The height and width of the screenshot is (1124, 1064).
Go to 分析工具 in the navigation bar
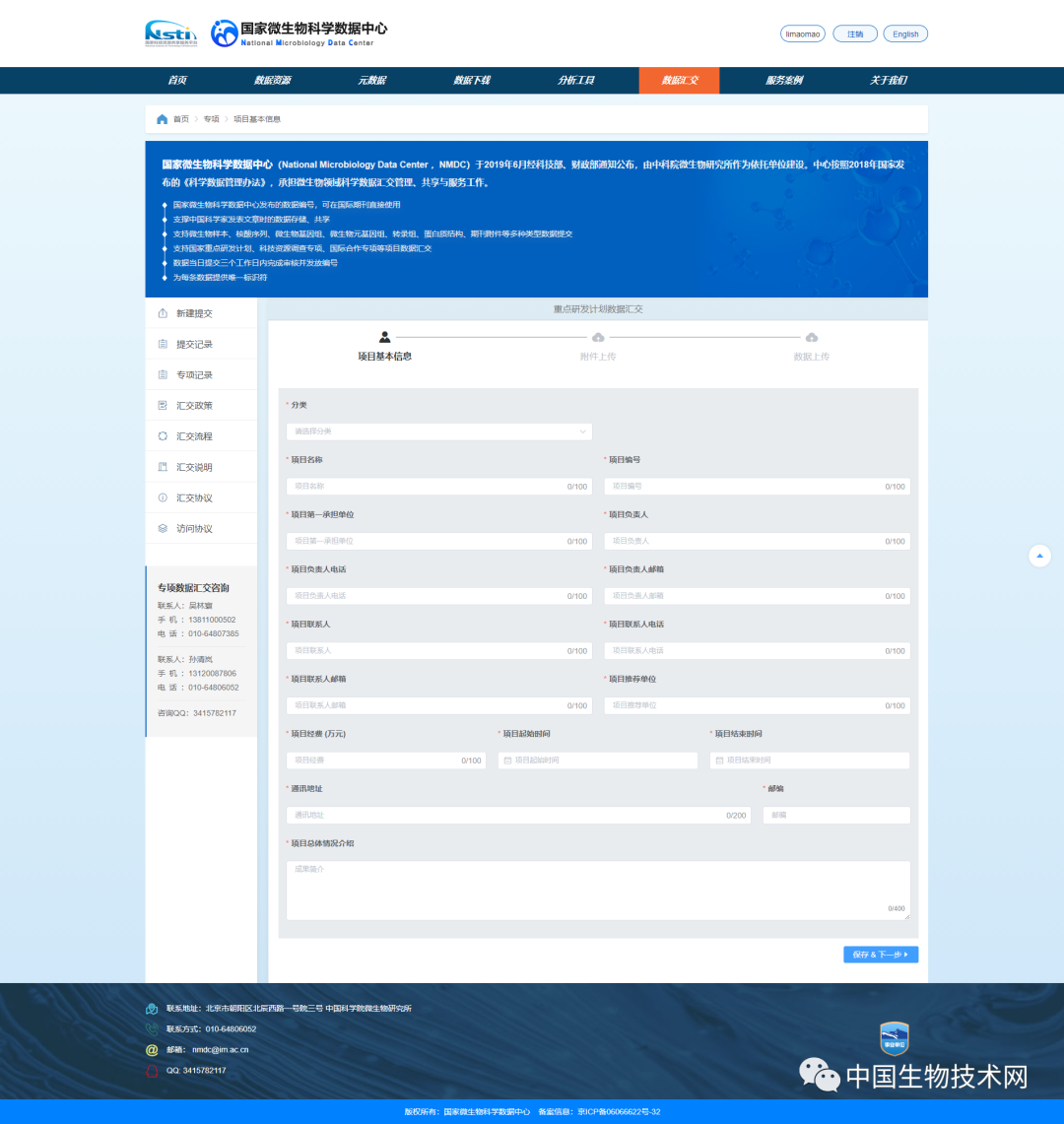click(x=575, y=81)
